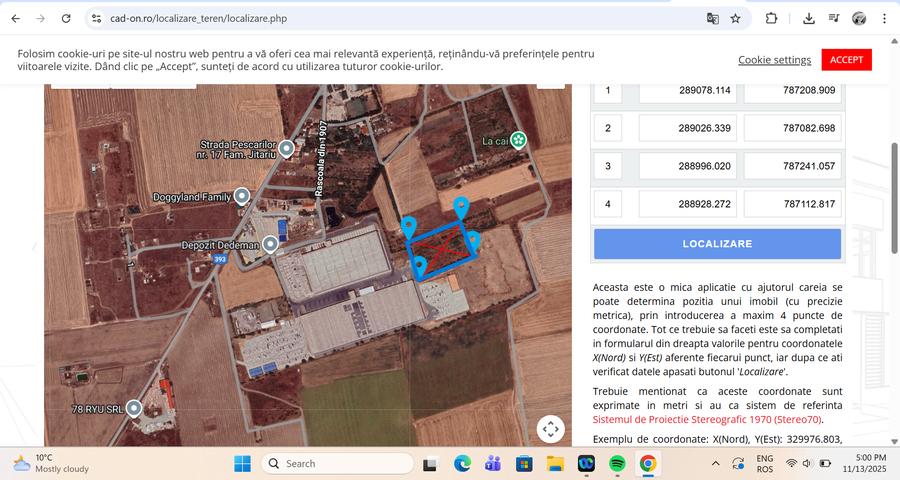
Task: Open Chrome downloads icon
Action: pos(809,18)
